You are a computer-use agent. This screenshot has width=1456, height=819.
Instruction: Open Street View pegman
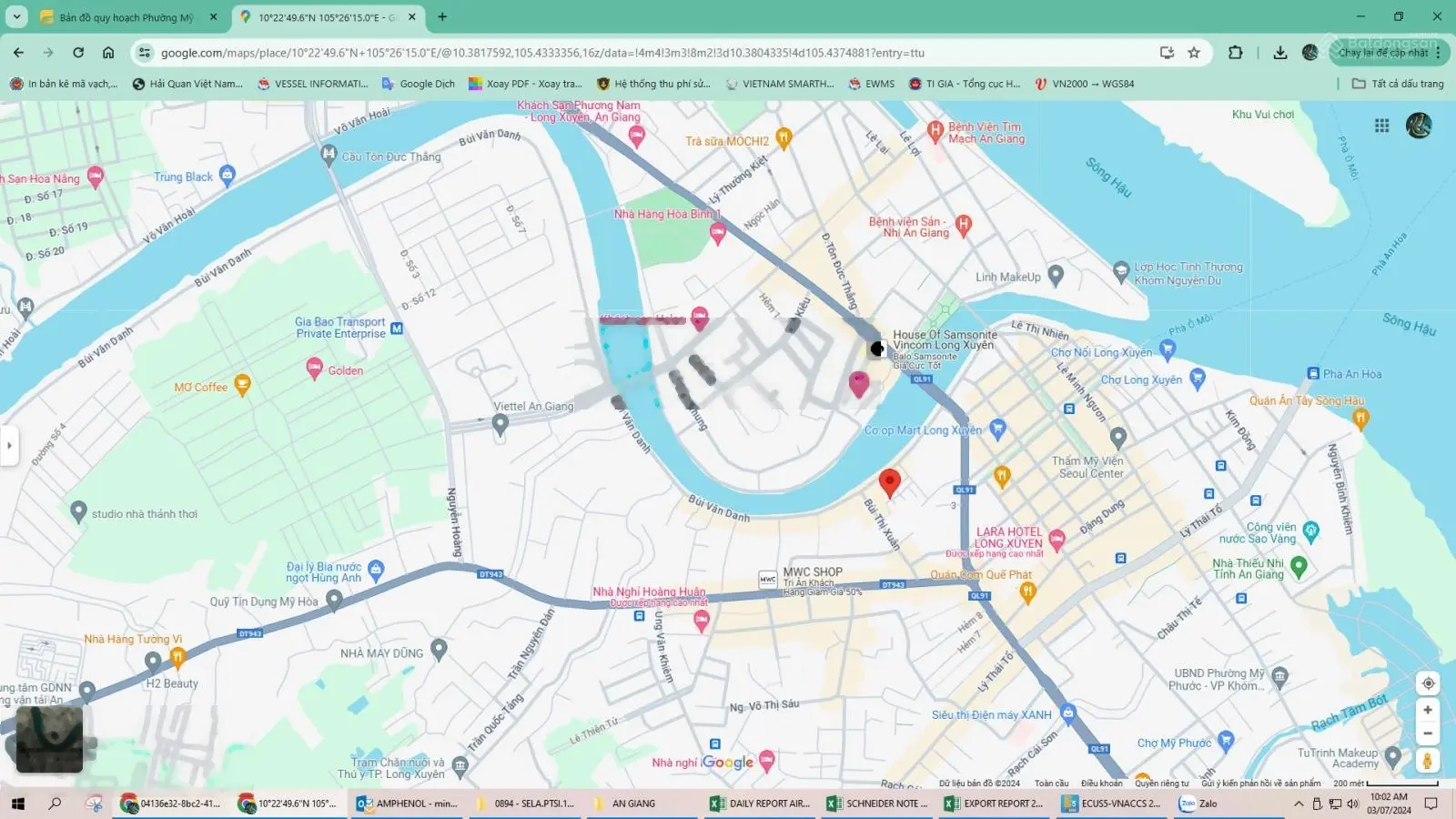1428,760
